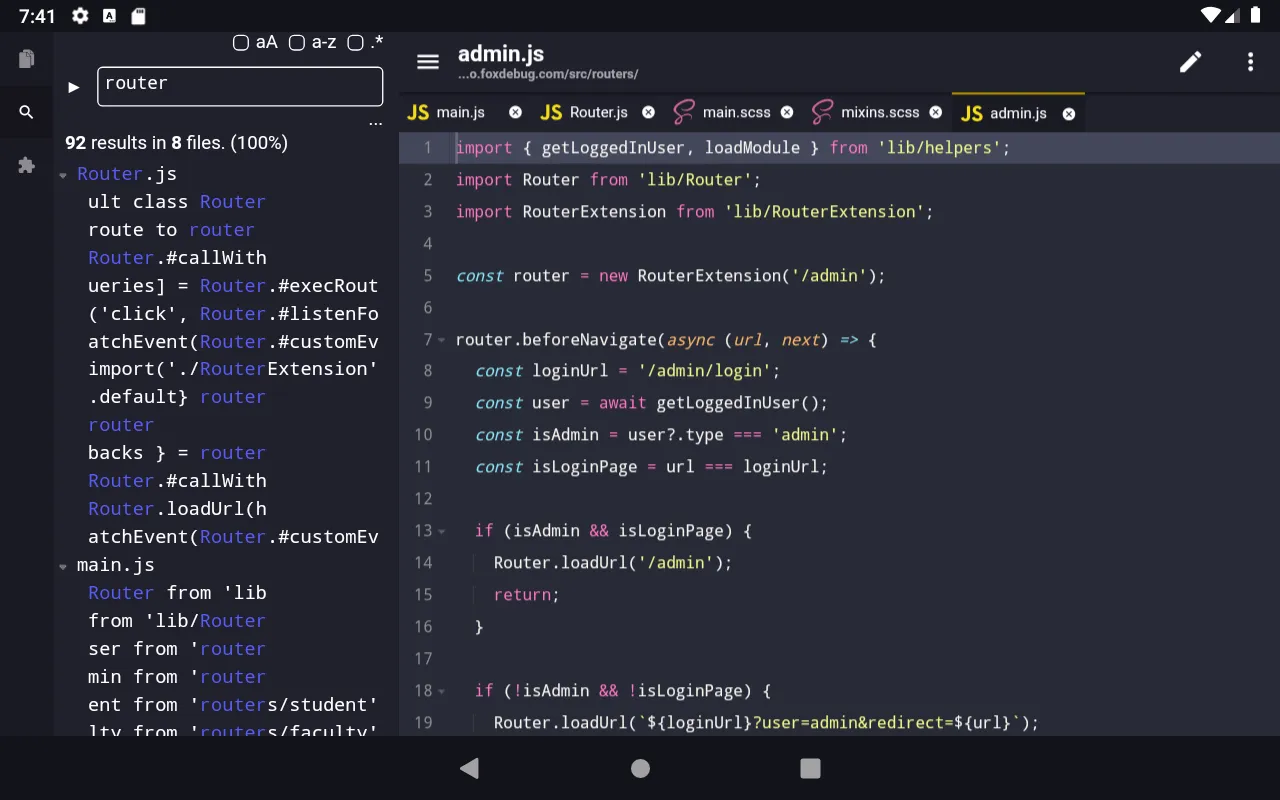This screenshot has width=1280, height=800.
Task: Toggle the aA case-sensitive checkbox
Action: coord(240,43)
